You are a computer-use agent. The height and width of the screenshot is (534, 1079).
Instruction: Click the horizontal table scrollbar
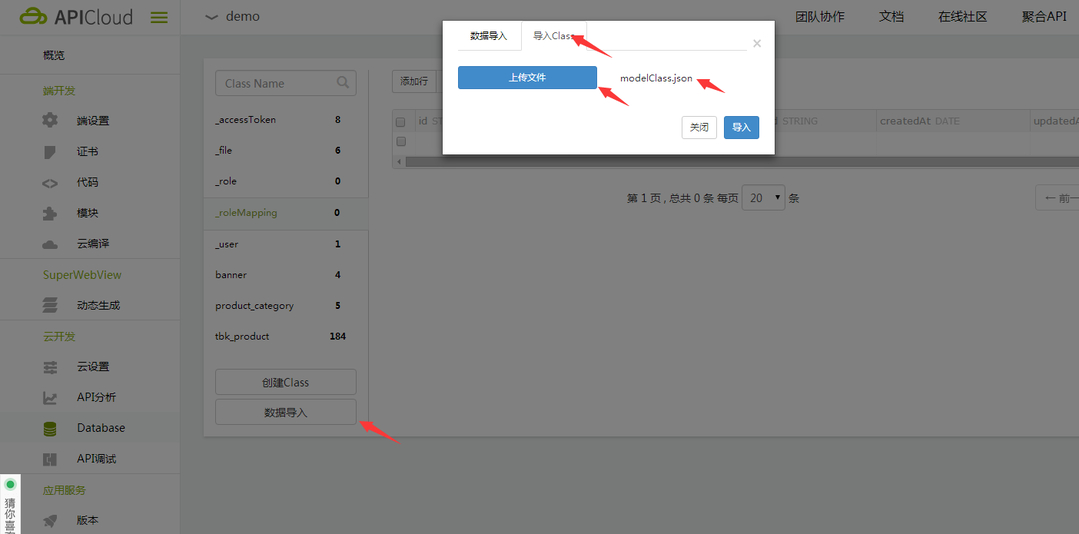click(742, 162)
